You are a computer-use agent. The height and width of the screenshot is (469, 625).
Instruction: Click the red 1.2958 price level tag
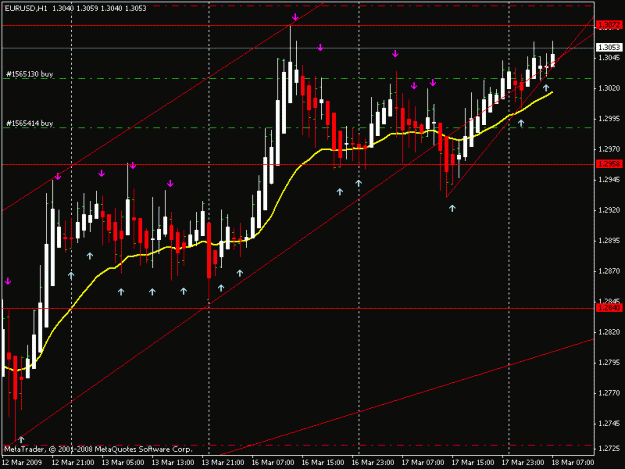tap(609, 164)
